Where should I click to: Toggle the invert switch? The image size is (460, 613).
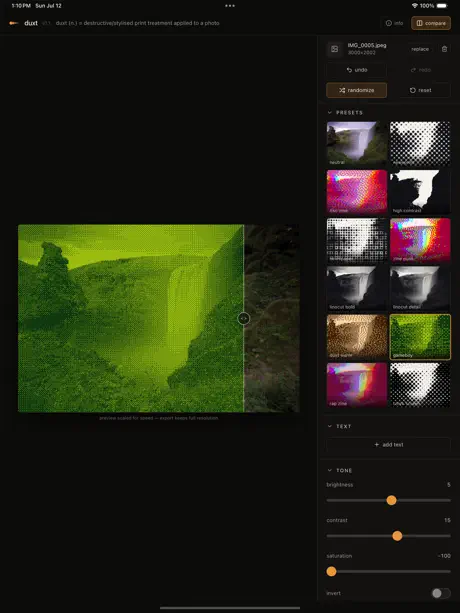(x=441, y=593)
